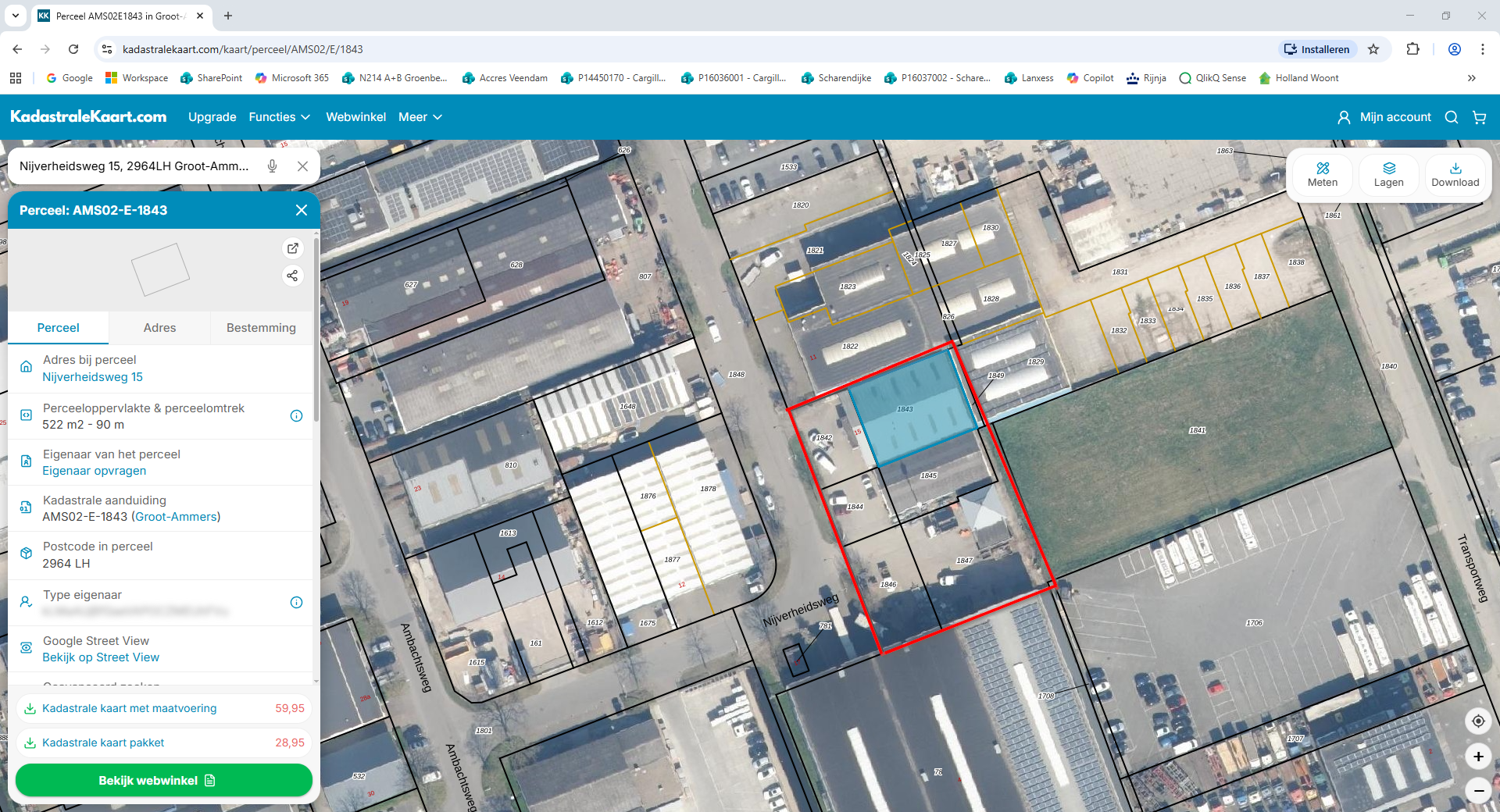Click the Eigenaar opvragen link

(95, 471)
